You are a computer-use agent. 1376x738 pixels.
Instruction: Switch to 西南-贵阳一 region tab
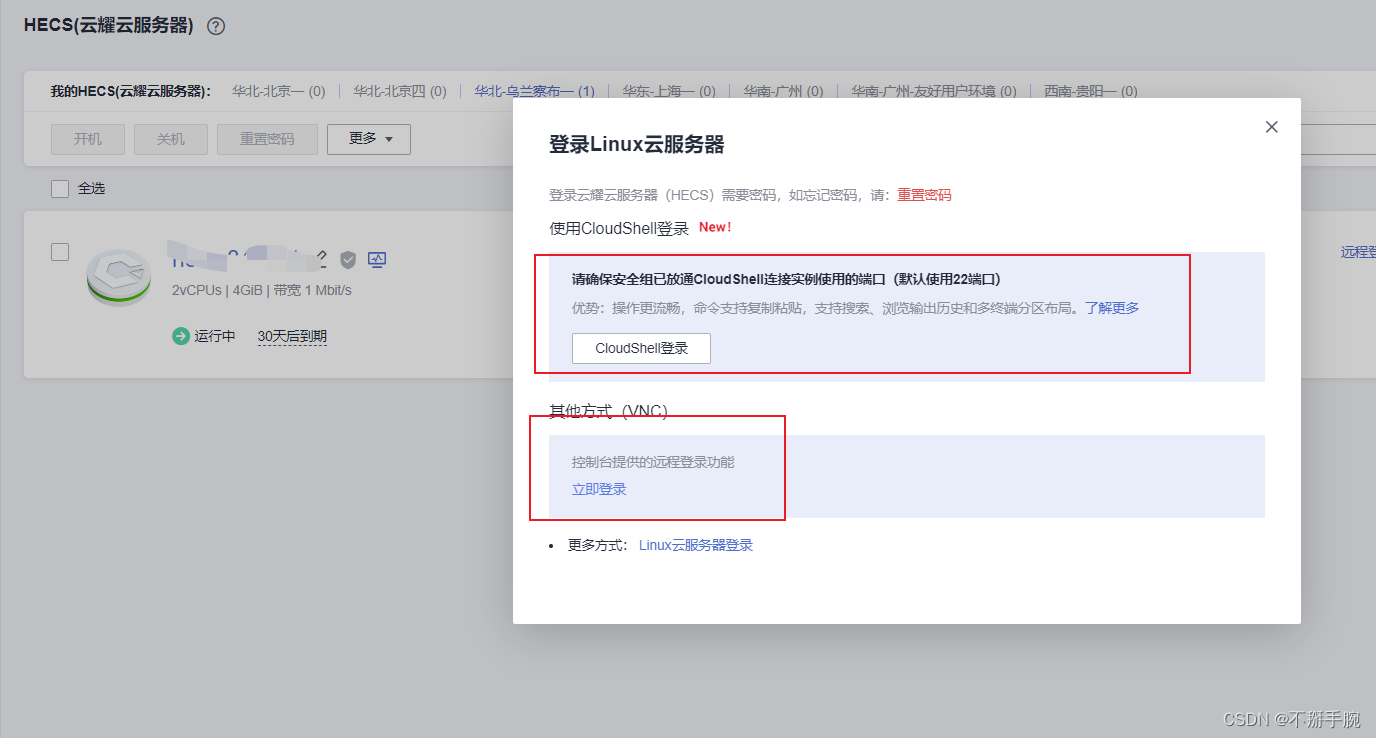point(1091,91)
